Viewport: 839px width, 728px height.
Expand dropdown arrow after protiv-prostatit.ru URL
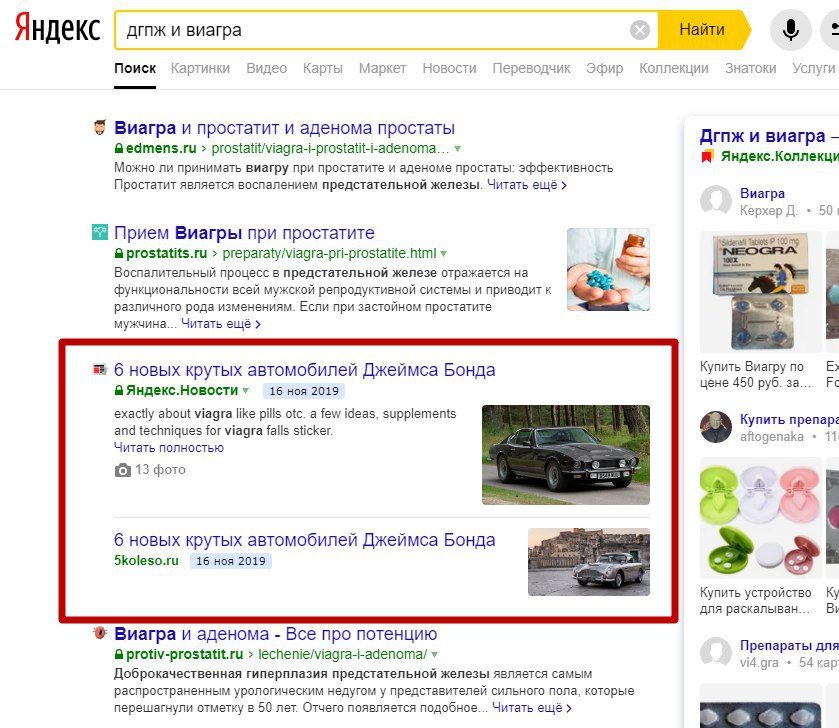pyautogui.click(x=434, y=655)
